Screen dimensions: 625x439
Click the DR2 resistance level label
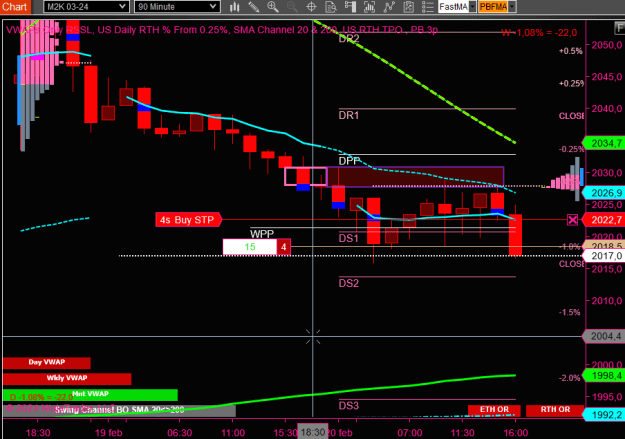pyautogui.click(x=349, y=38)
